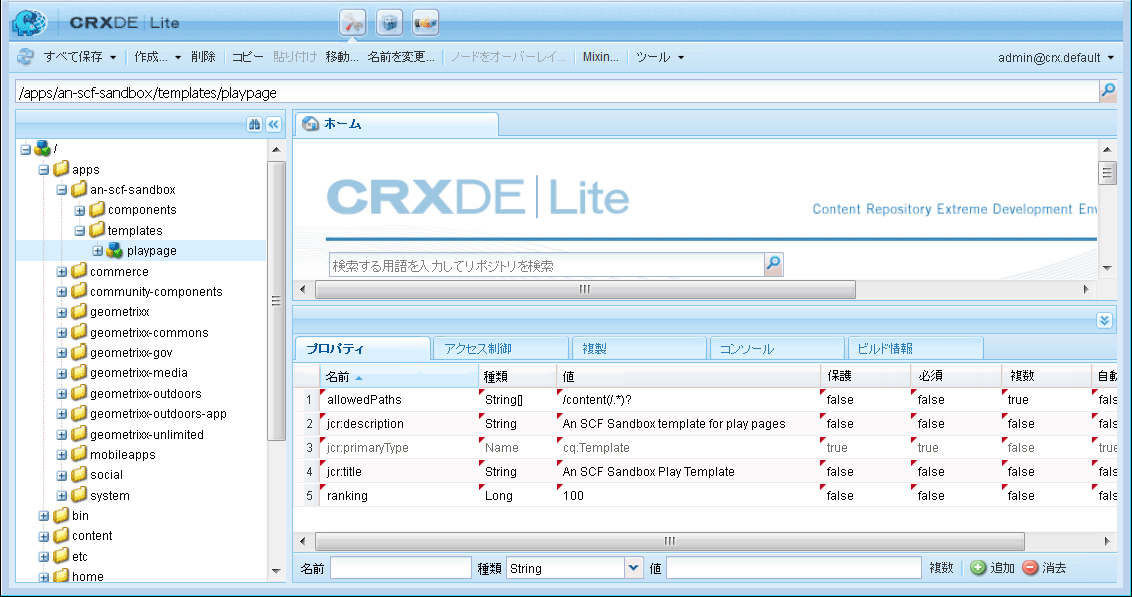Select the allowedPaths property row
The height and width of the screenshot is (597, 1132).
click(x=705, y=399)
